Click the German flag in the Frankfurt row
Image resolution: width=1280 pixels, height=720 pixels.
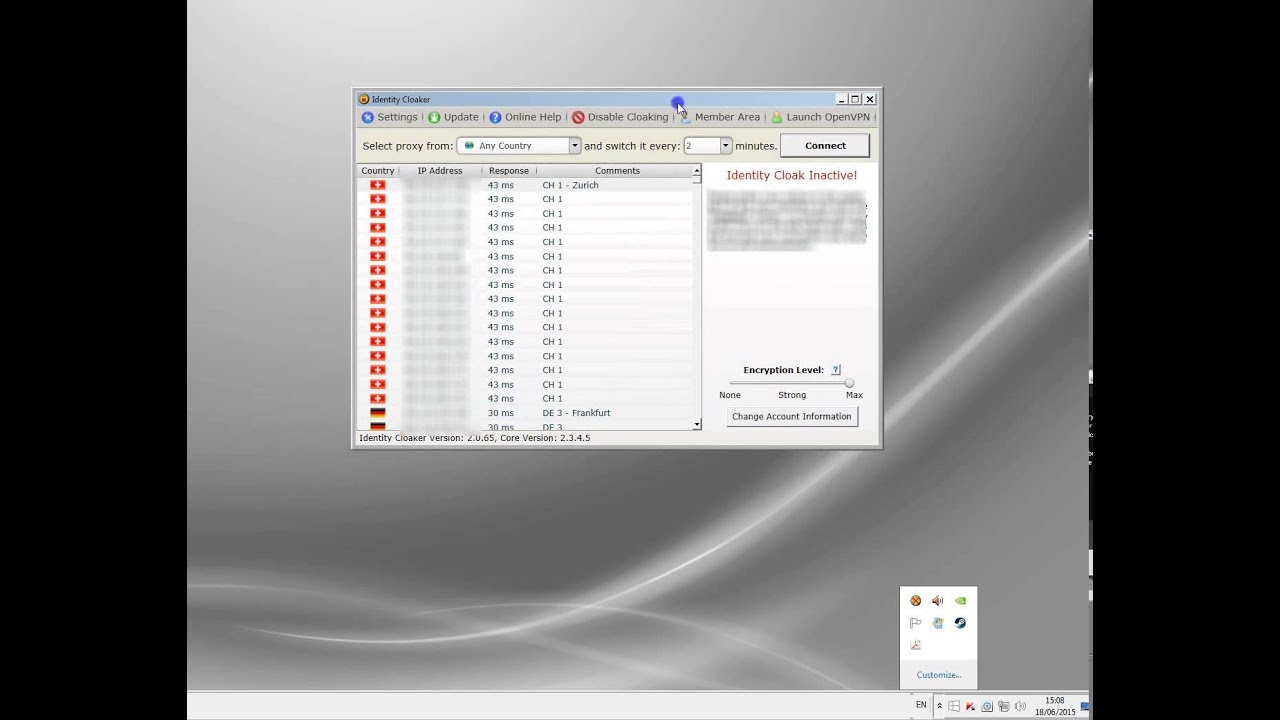click(377, 413)
